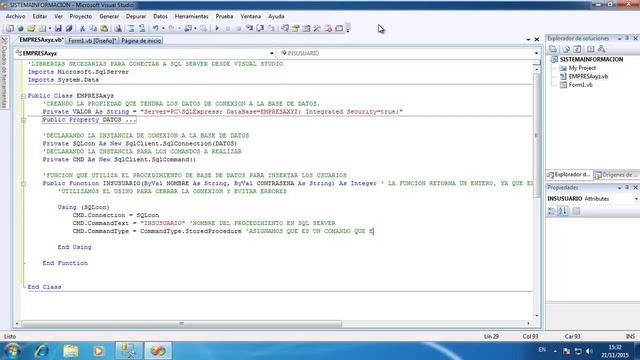Select My Project in Solution Explorer
This screenshot has width=640, height=360.
click(x=582, y=68)
